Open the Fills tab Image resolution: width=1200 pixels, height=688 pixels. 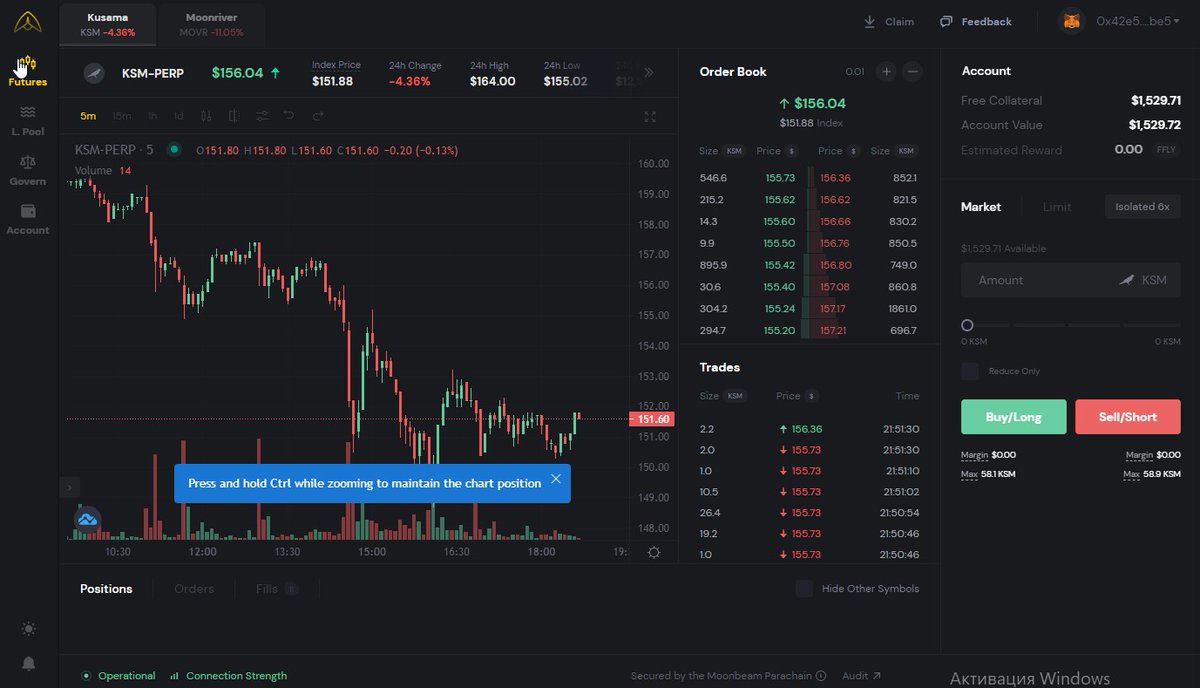tap(277, 589)
